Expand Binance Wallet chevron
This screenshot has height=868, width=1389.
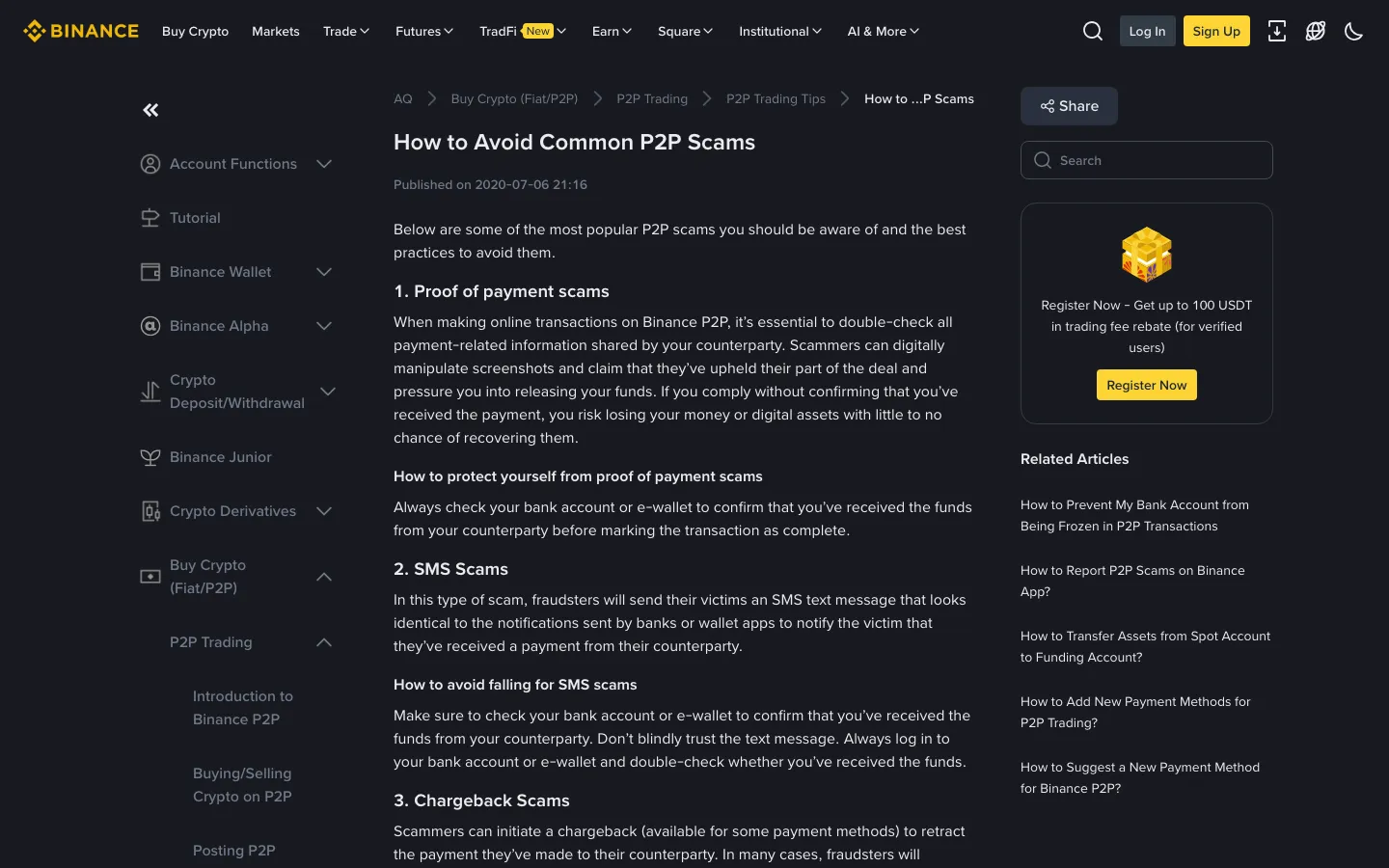click(324, 272)
